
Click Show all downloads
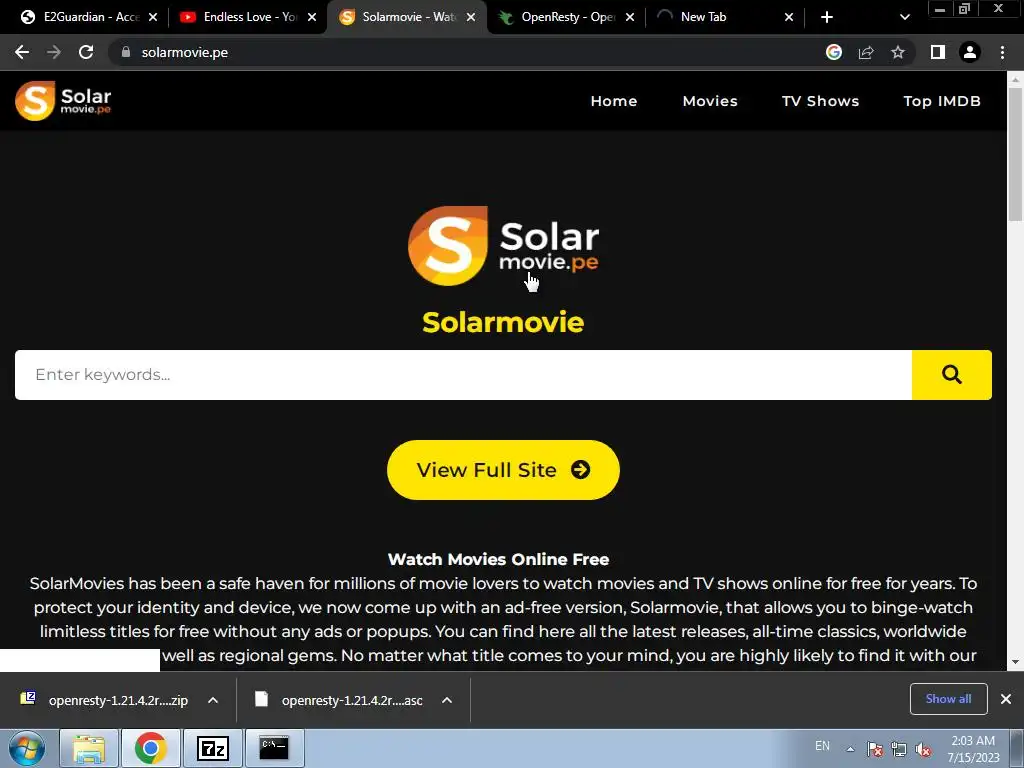tap(948, 699)
